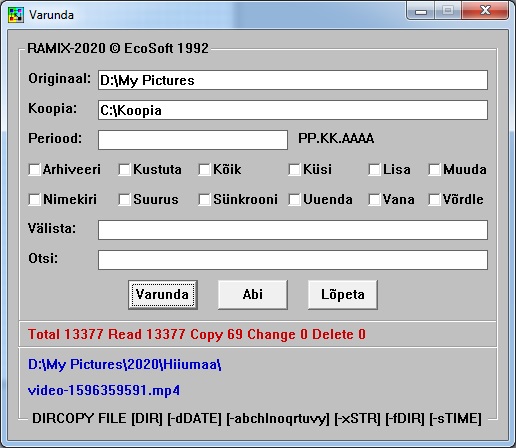Focus the Originaal path field

point(293,80)
